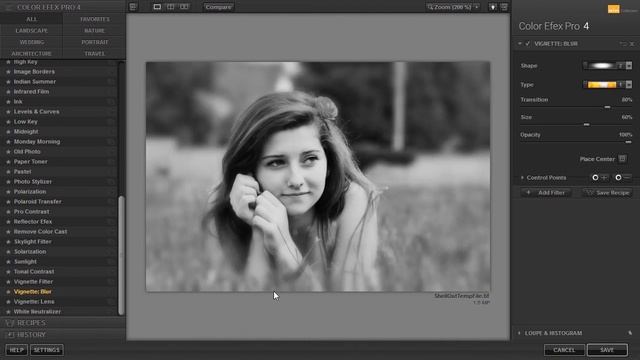Image resolution: width=640 pixels, height=360 pixels.
Task: Click the Add Filter button
Action: tap(546, 193)
